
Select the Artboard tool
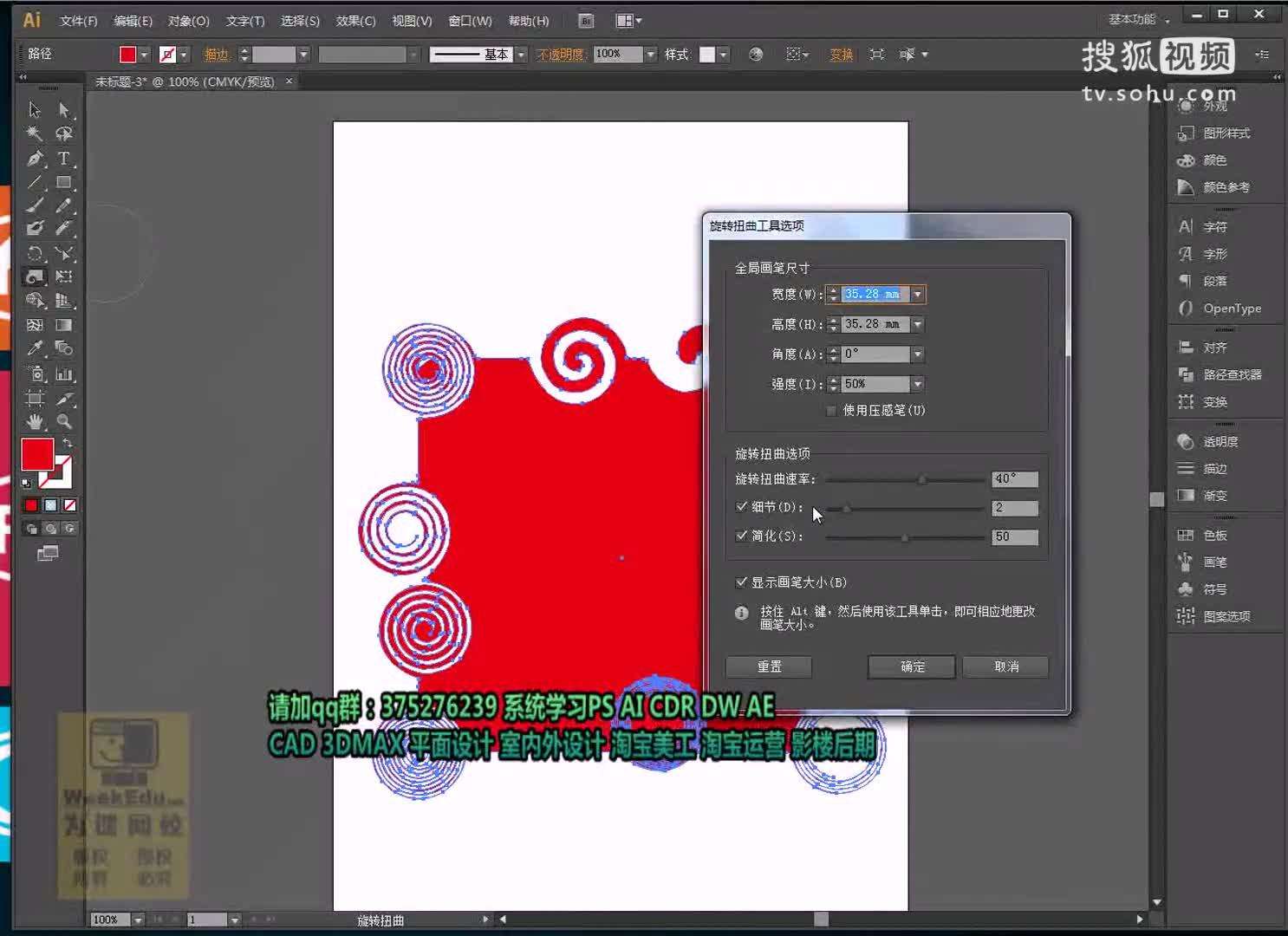[35, 399]
